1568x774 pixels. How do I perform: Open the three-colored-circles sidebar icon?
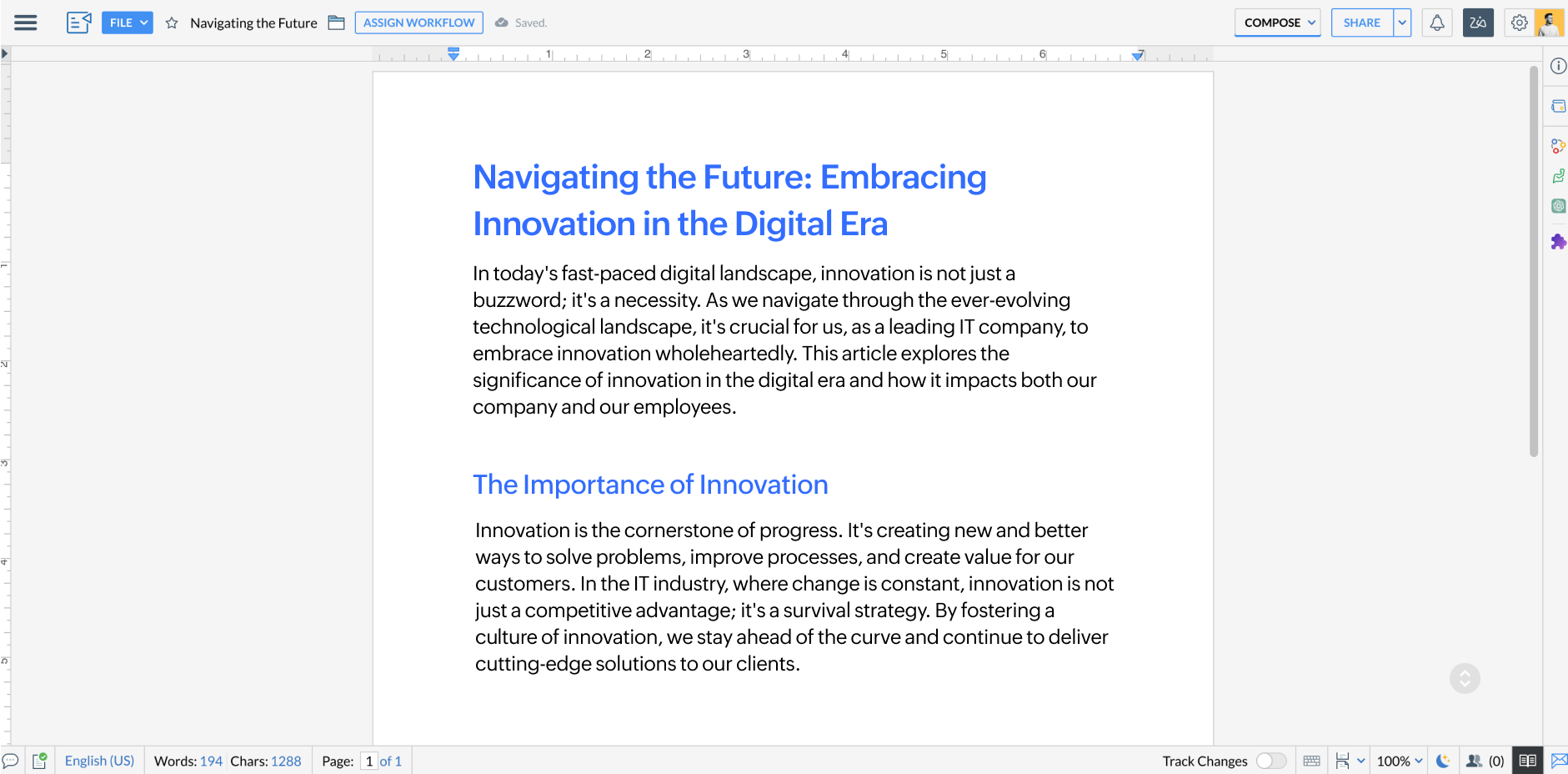coord(1558,146)
